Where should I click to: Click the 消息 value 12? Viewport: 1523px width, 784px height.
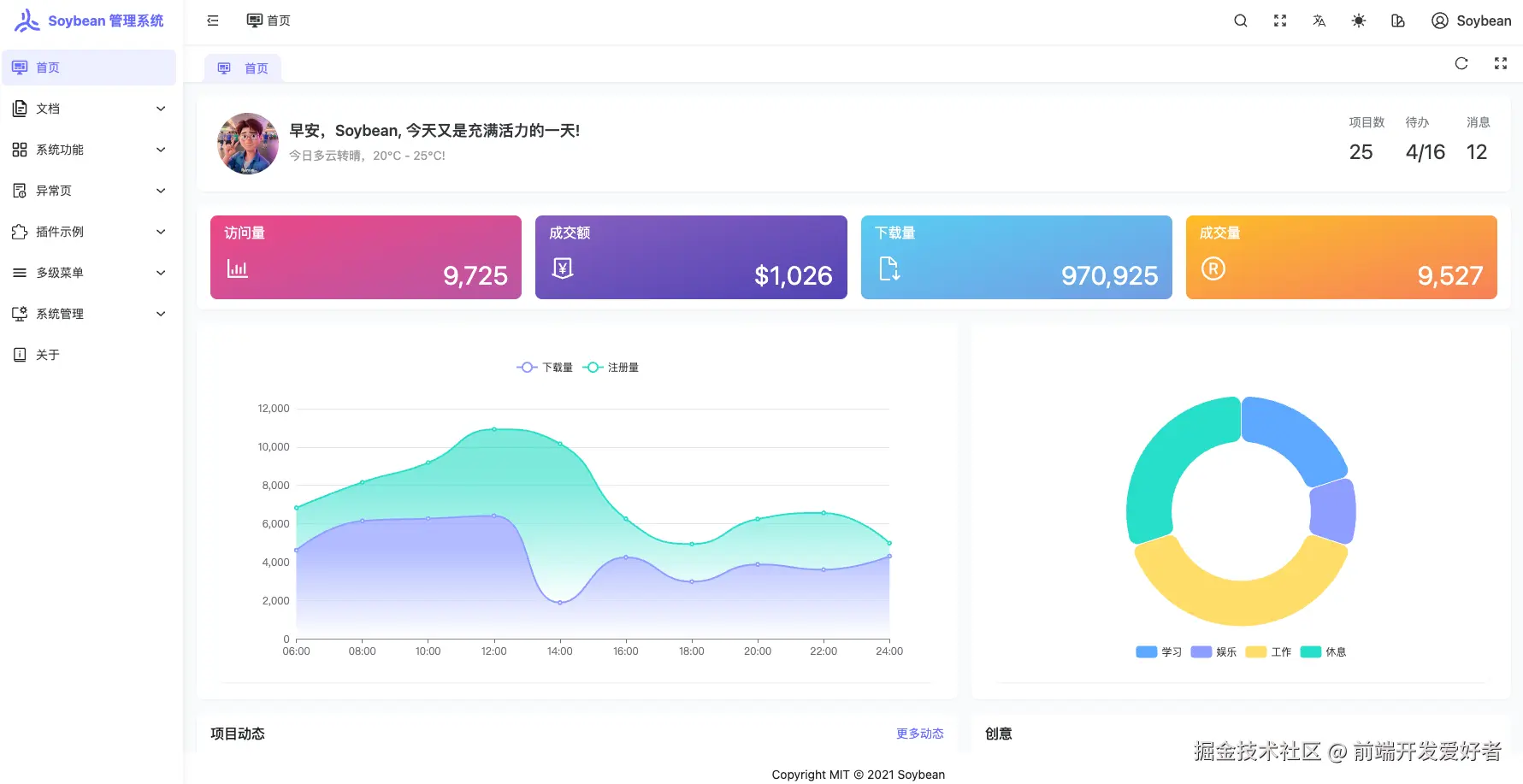[x=1477, y=152]
